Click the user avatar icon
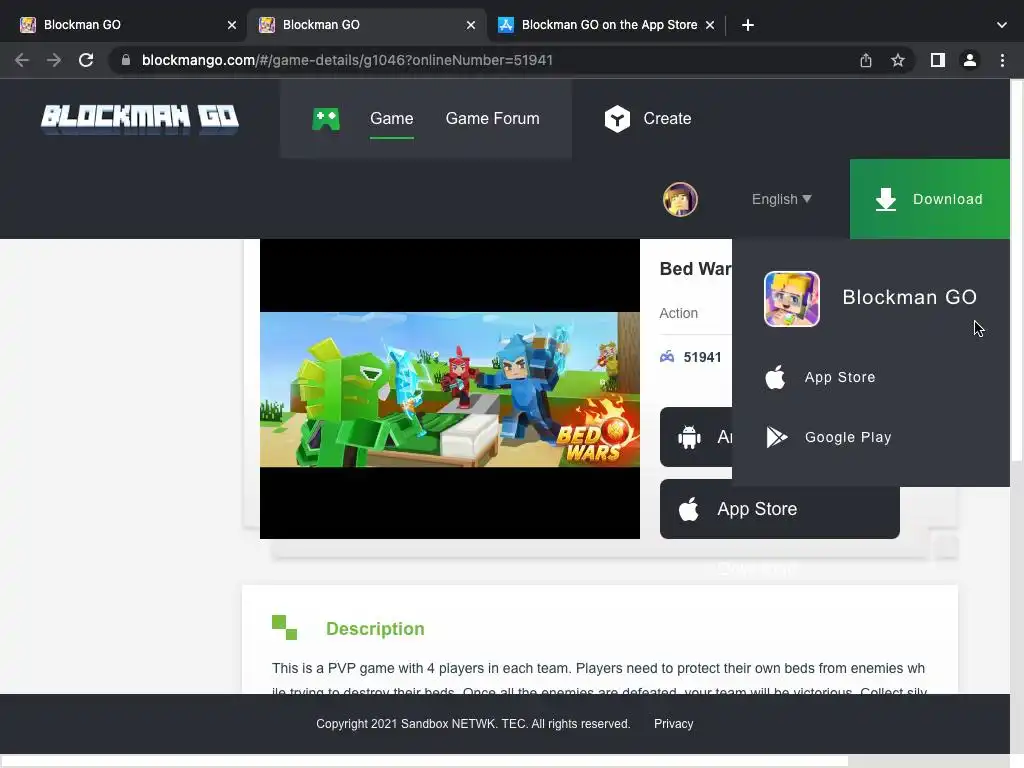The height and width of the screenshot is (768, 1024). (680, 199)
